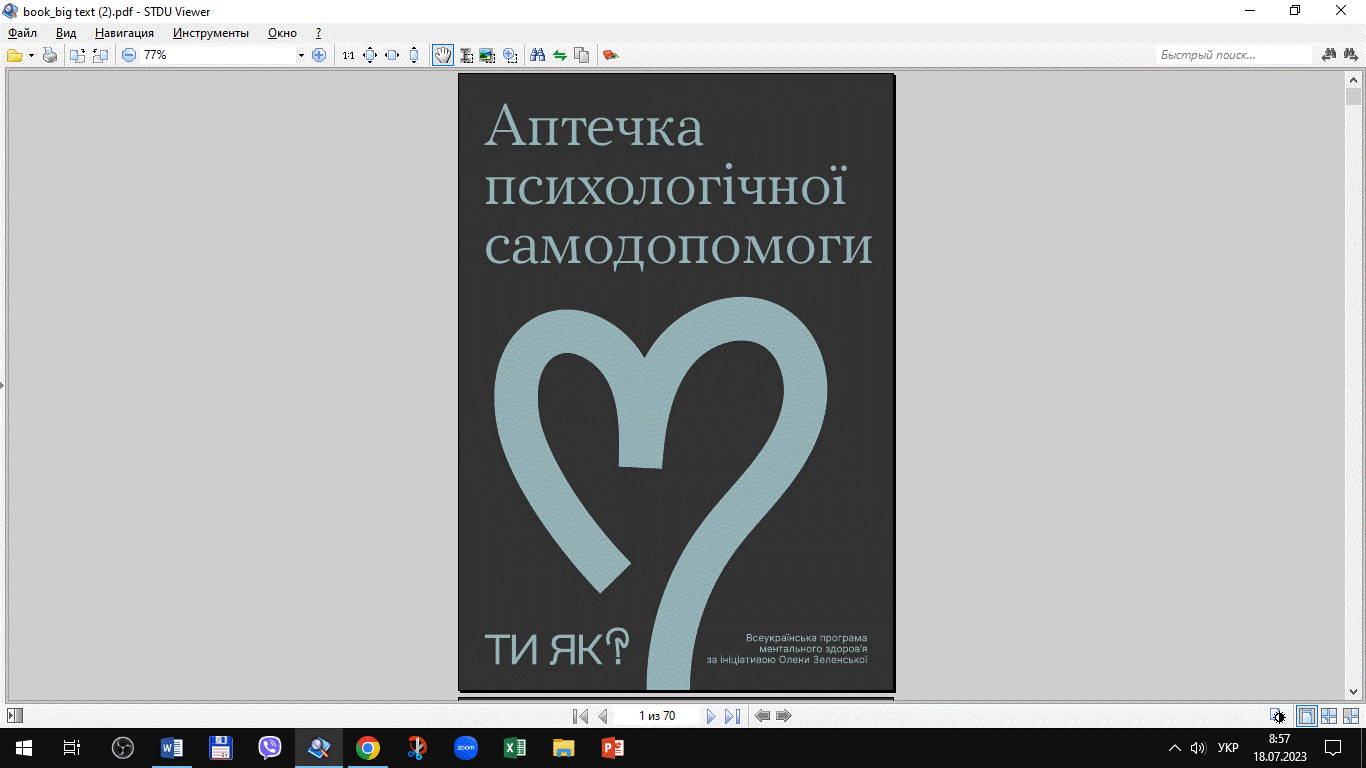Go to last page button
The image size is (1366, 768).
[732, 716]
